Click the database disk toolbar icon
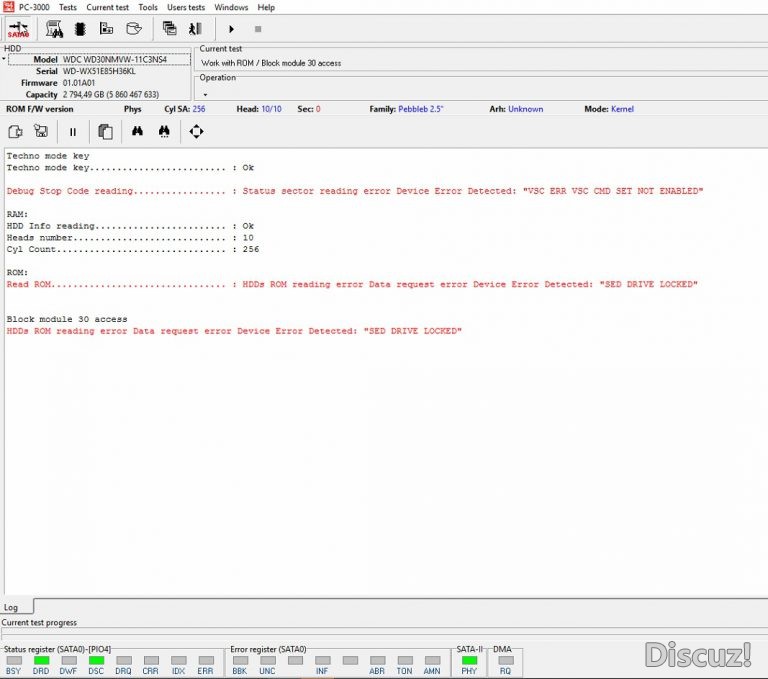The width and height of the screenshot is (768, 679). pyautogui.click(x=134, y=29)
